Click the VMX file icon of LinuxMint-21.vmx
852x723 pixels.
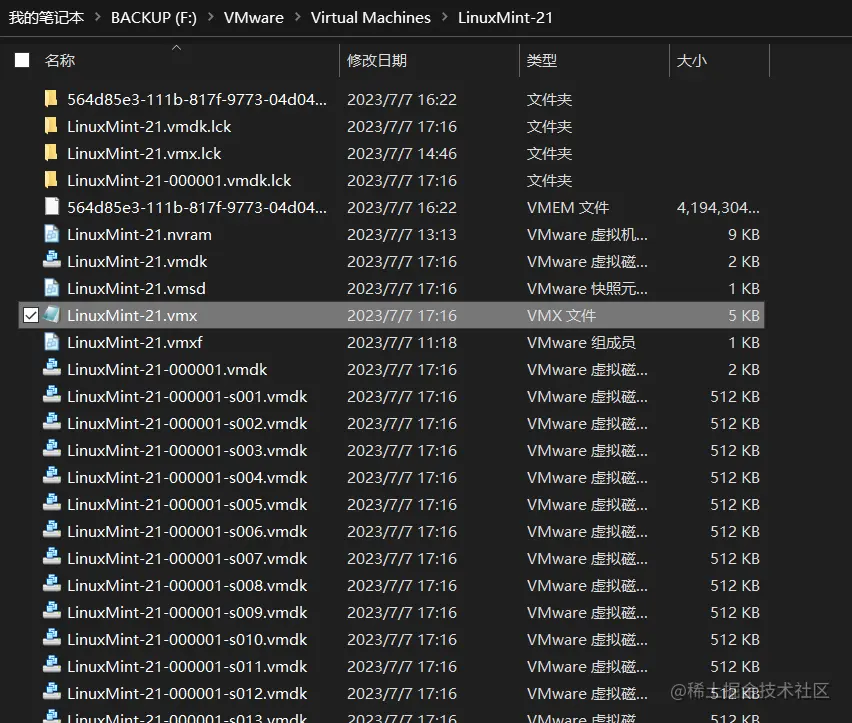(52, 315)
